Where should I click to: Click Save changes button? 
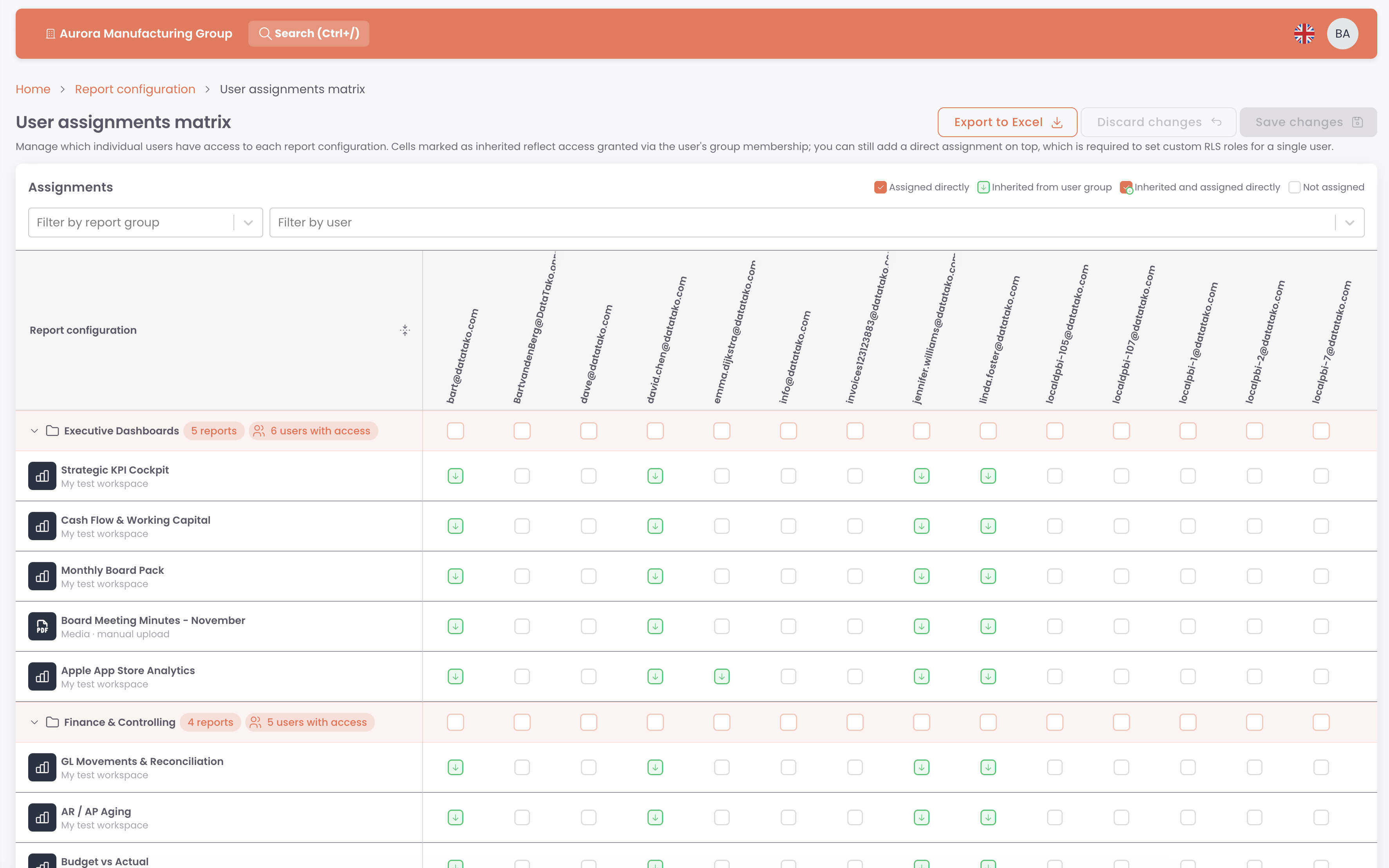pos(1308,122)
